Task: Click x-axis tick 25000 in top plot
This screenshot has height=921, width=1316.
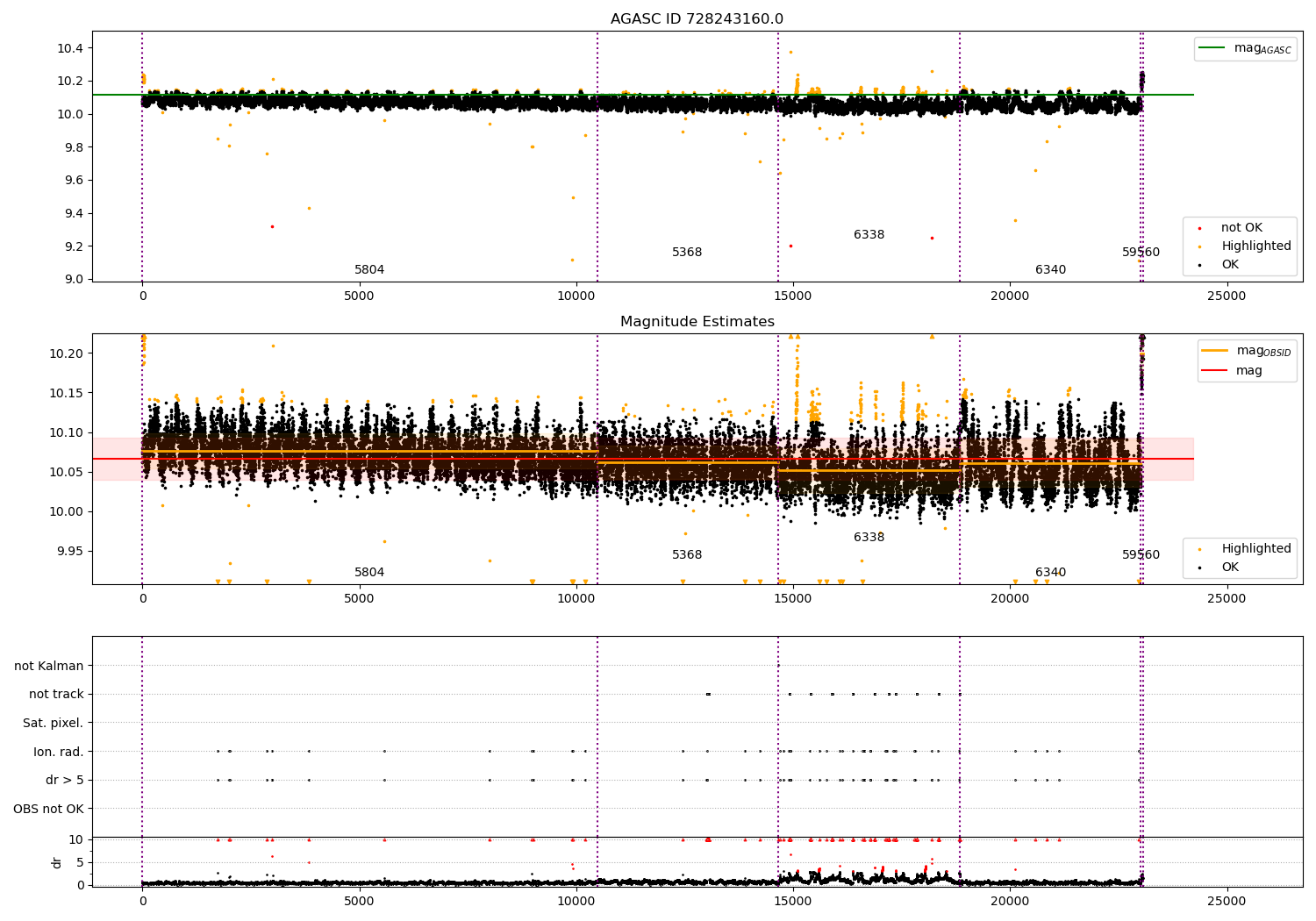Action: [x=1226, y=296]
